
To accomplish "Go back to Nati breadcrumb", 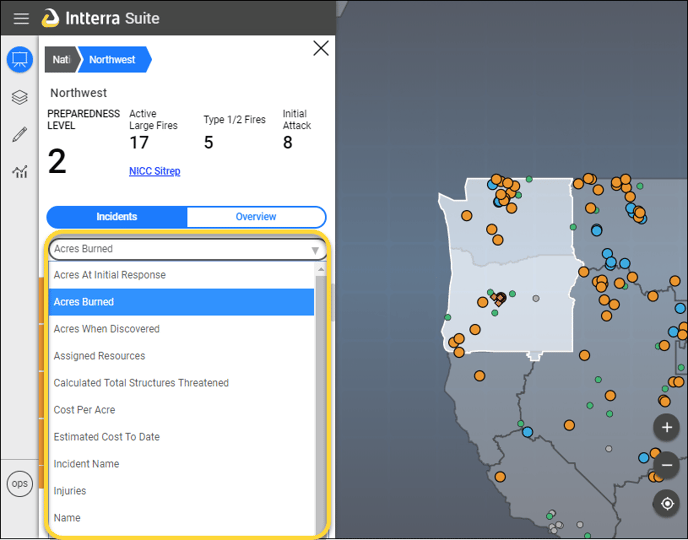I will (x=61, y=60).
